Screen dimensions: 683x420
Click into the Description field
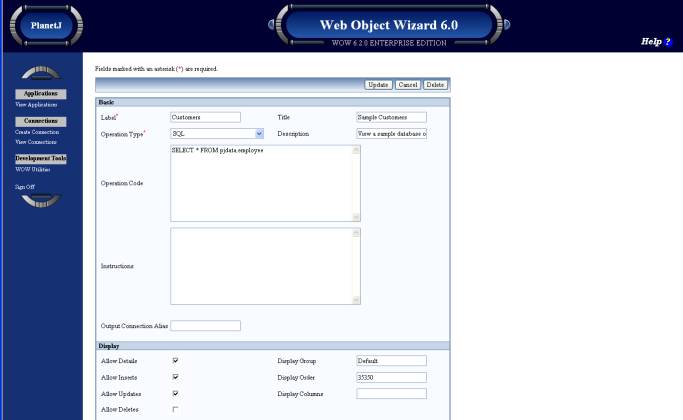pos(391,134)
